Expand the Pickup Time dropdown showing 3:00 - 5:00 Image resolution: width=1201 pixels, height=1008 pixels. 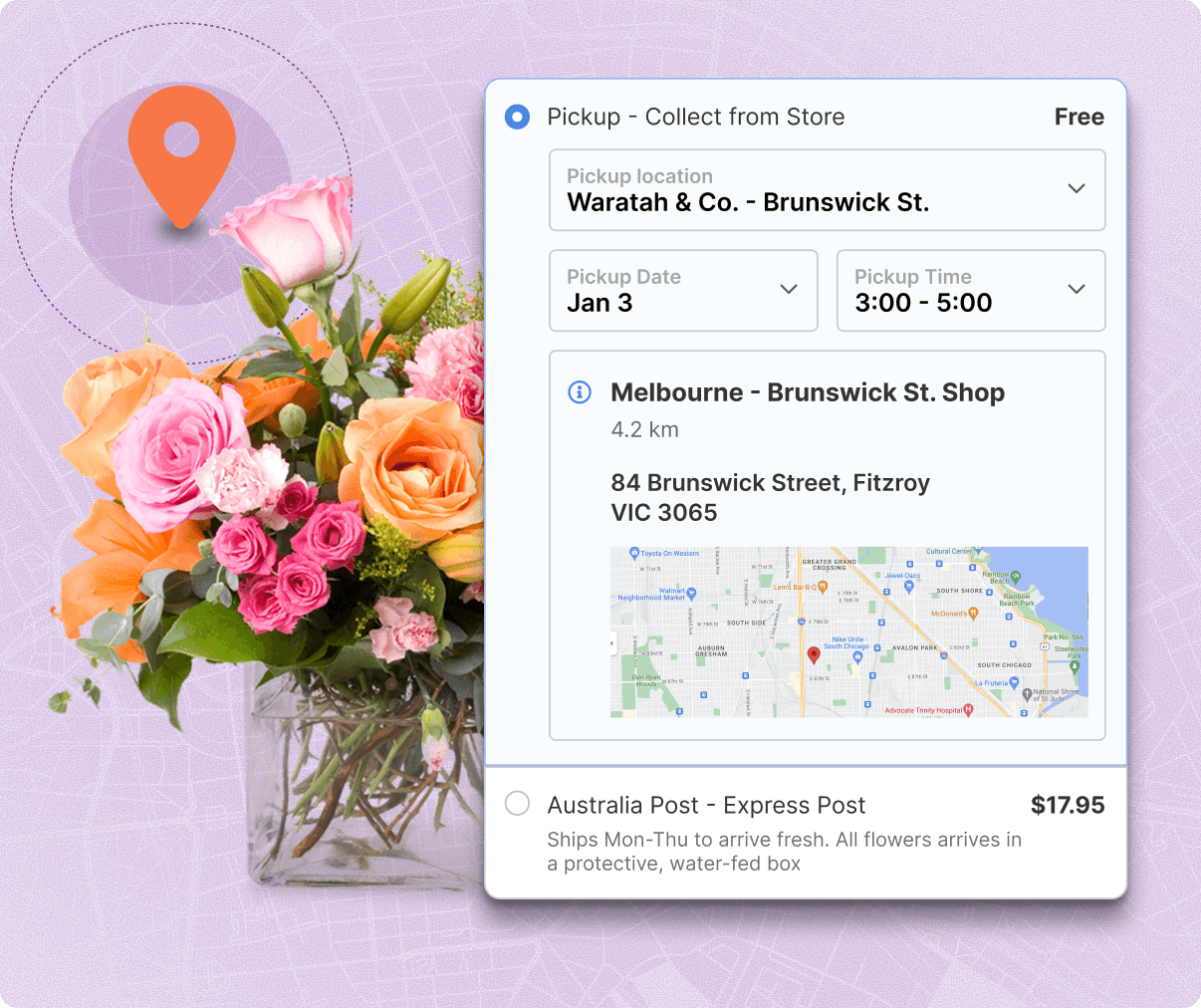(971, 291)
